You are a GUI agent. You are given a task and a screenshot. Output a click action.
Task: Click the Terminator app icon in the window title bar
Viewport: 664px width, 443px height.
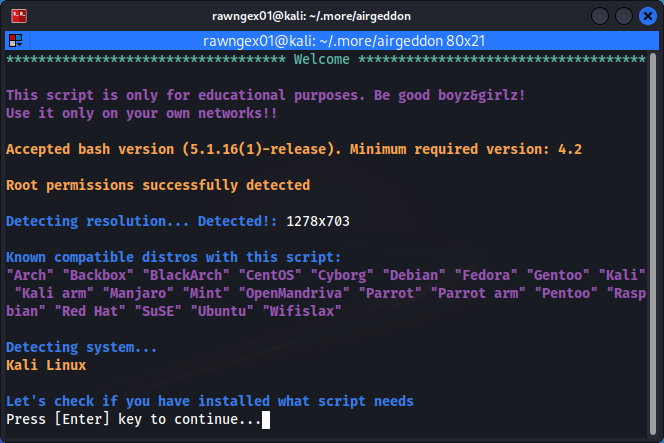click(x=18, y=16)
